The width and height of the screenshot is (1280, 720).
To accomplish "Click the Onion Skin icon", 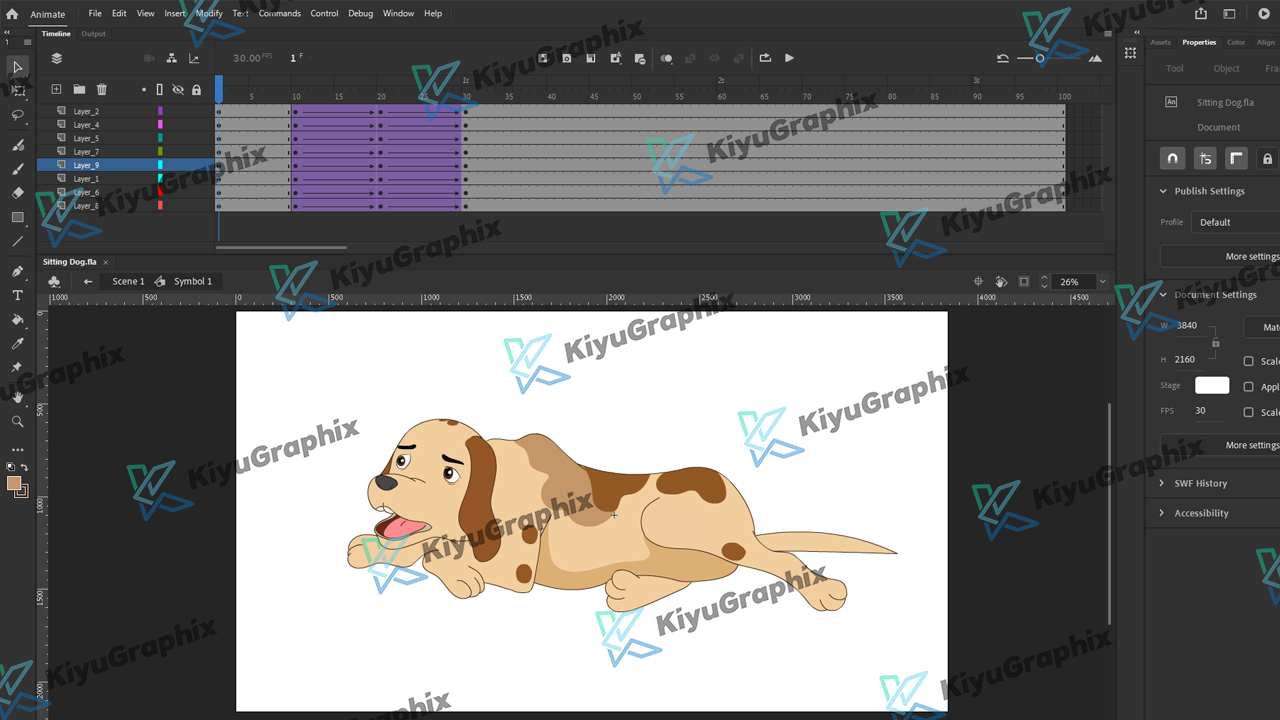I will [666, 58].
